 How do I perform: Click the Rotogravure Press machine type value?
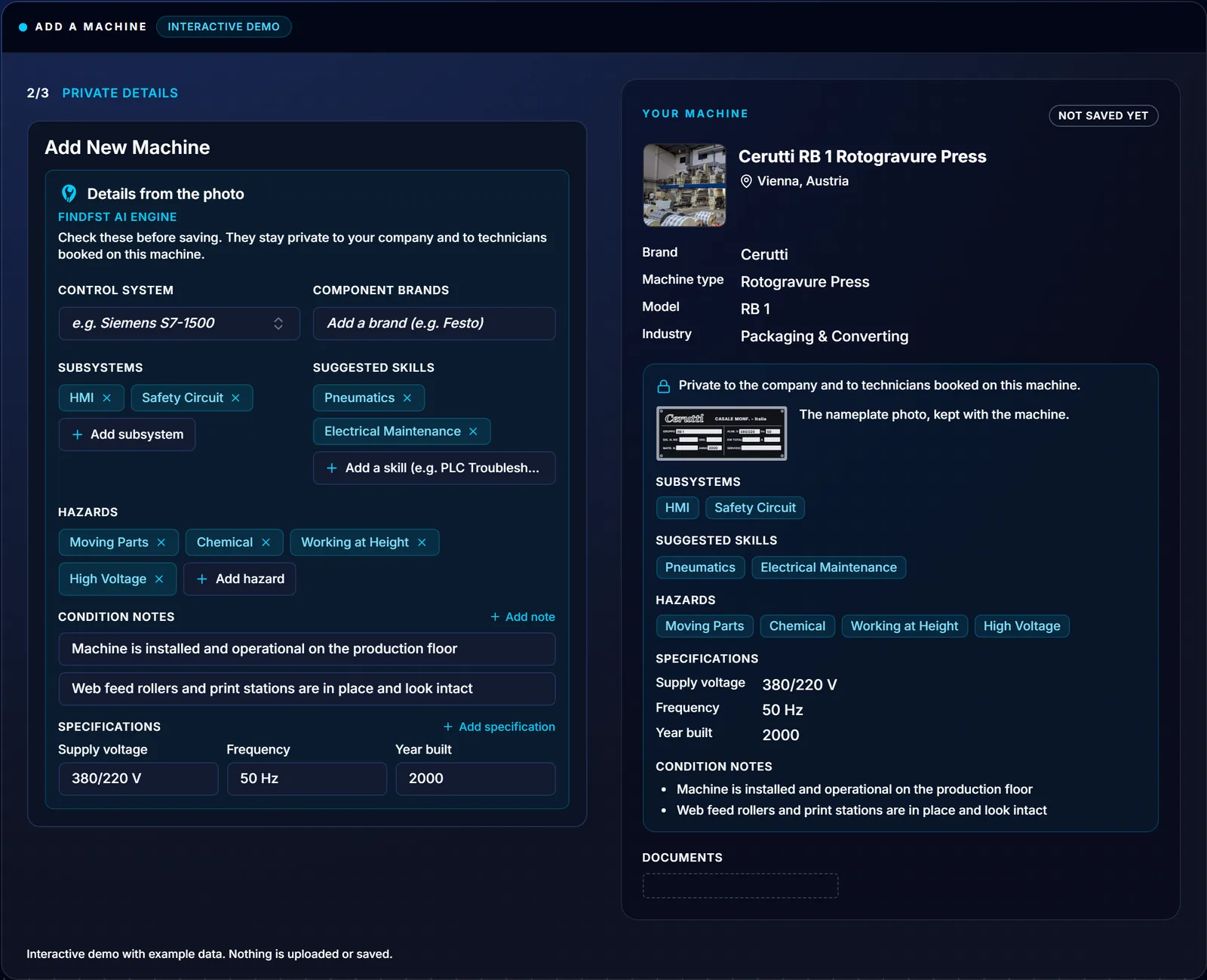click(805, 282)
